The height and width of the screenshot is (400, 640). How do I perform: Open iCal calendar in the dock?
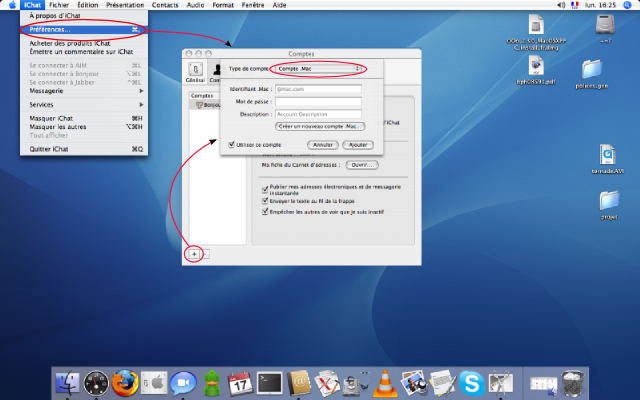click(240, 383)
